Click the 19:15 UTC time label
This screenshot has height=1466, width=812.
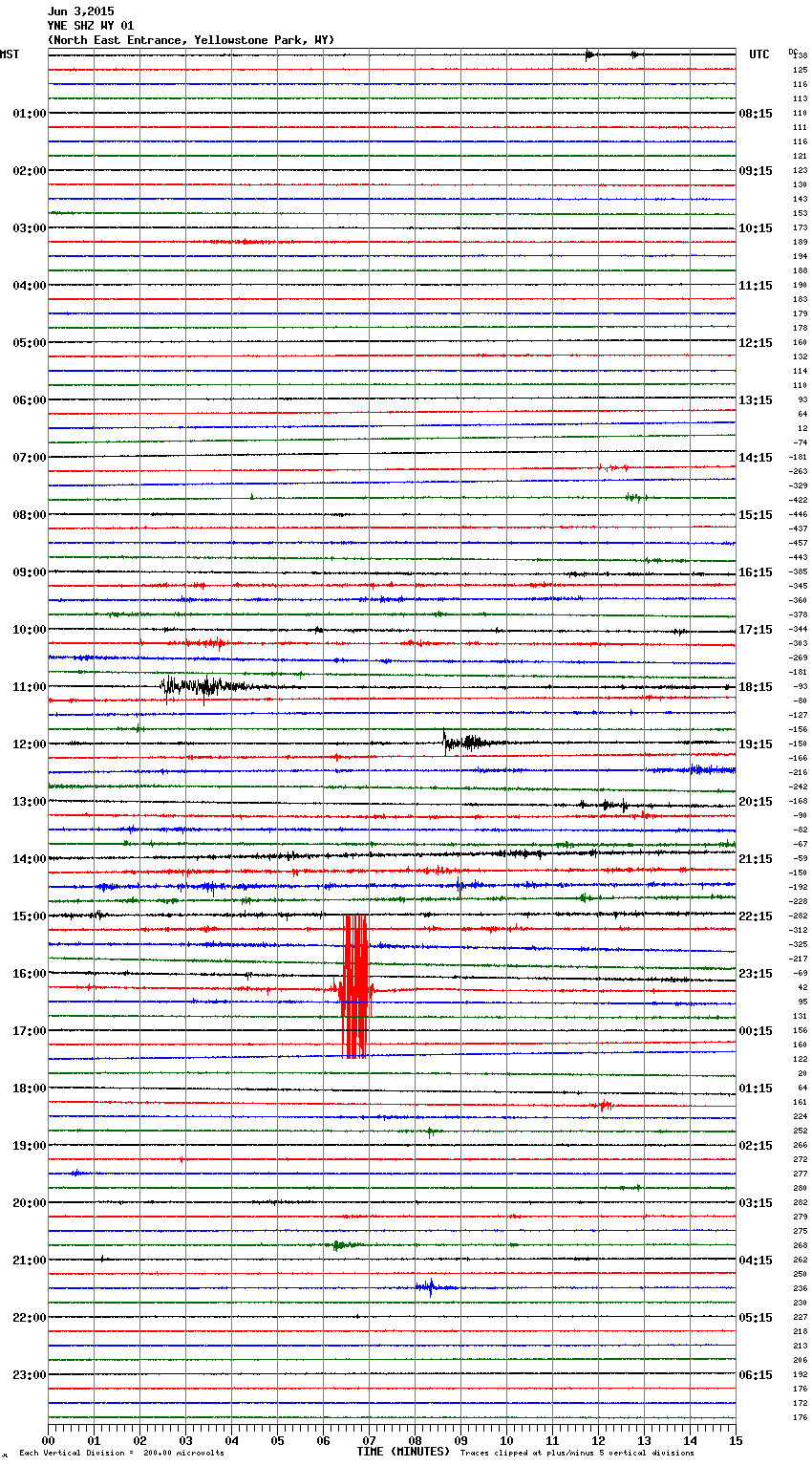(756, 744)
